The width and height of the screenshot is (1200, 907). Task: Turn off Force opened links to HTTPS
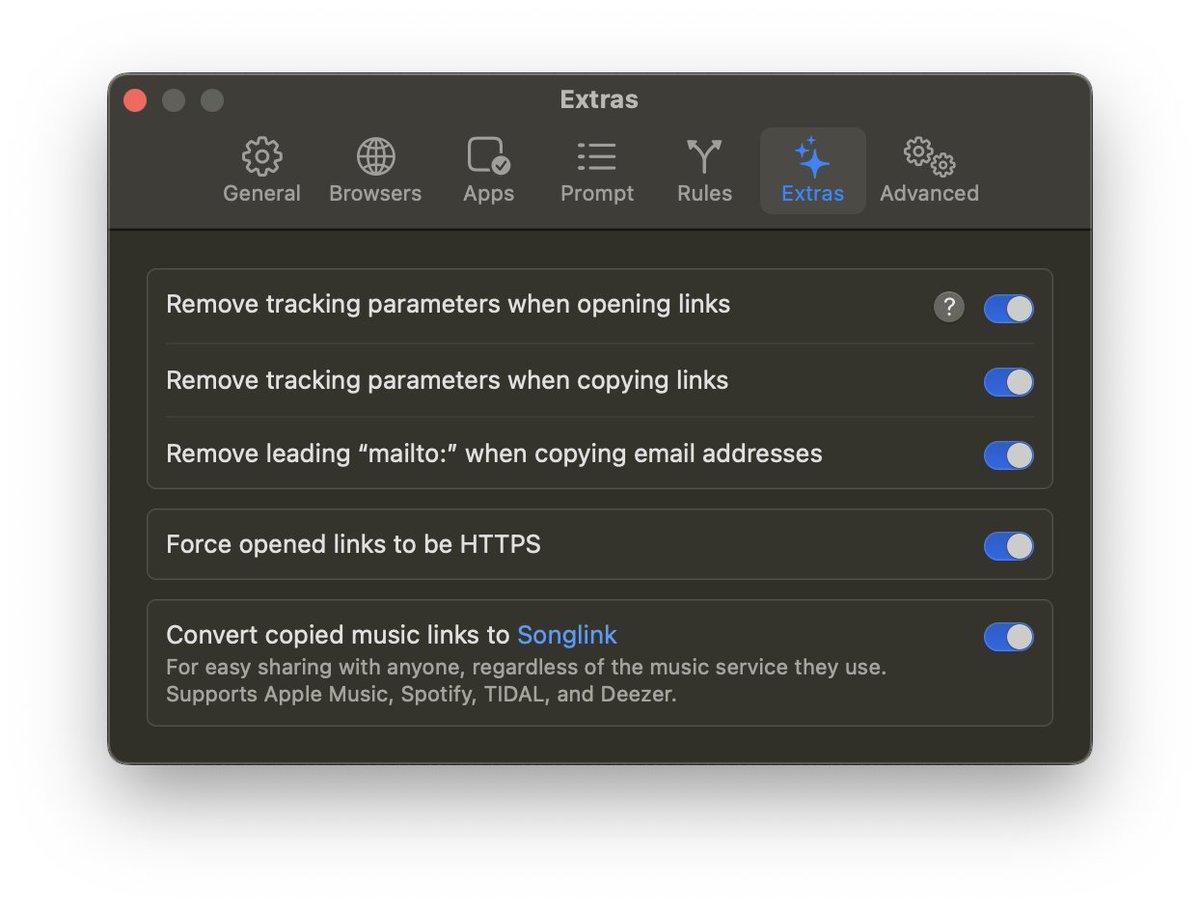pos(1009,546)
